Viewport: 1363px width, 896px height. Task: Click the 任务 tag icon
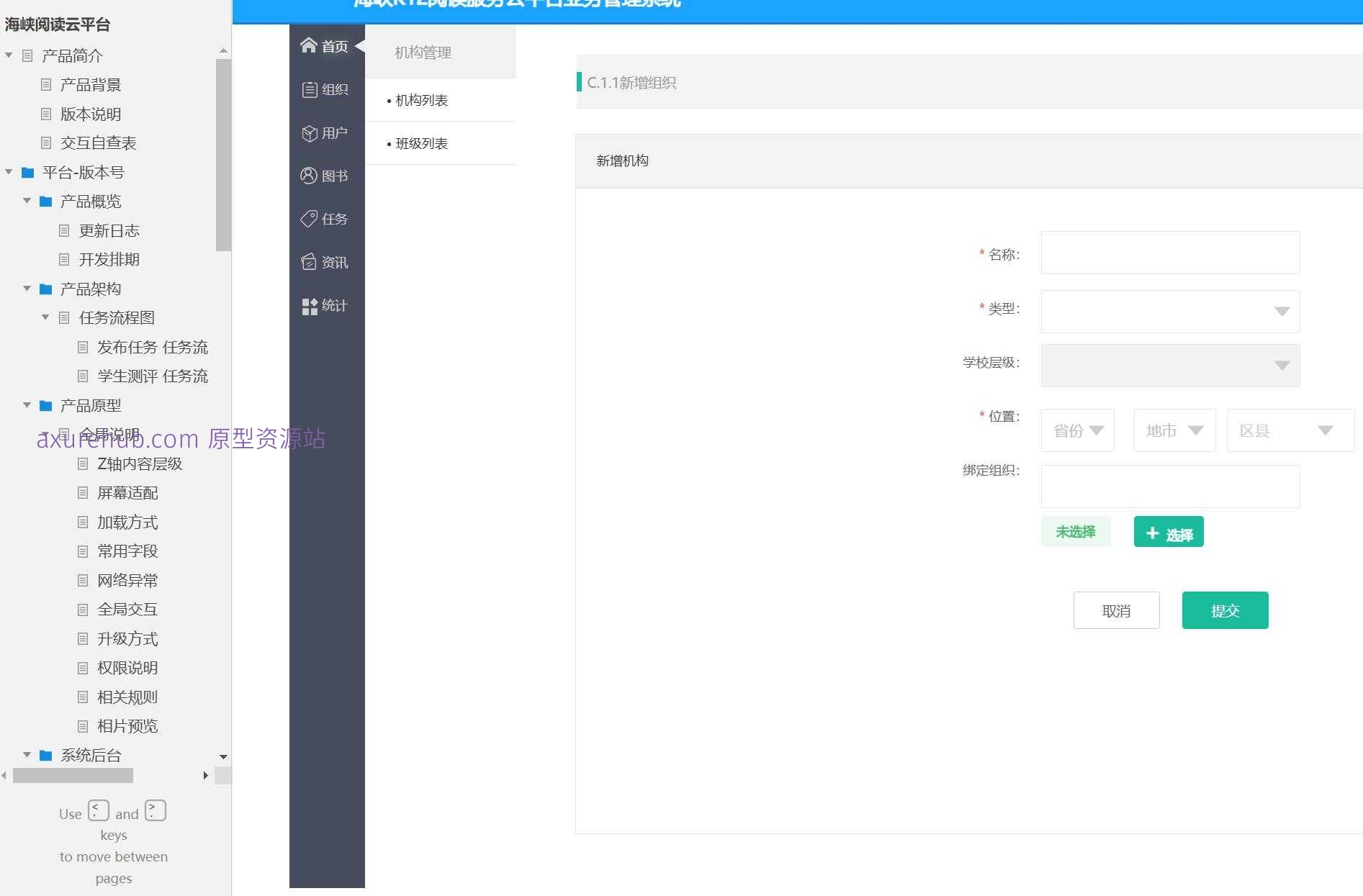click(x=309, y=219)
